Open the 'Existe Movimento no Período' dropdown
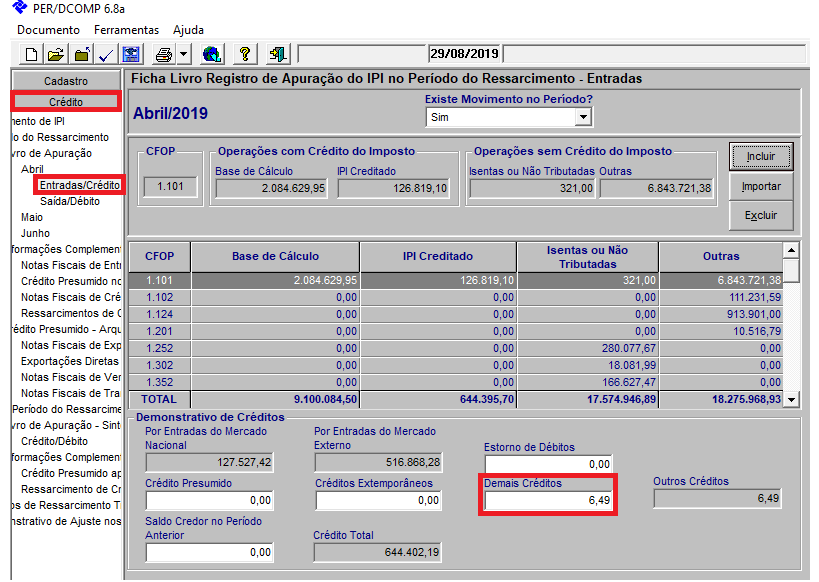 583,117
